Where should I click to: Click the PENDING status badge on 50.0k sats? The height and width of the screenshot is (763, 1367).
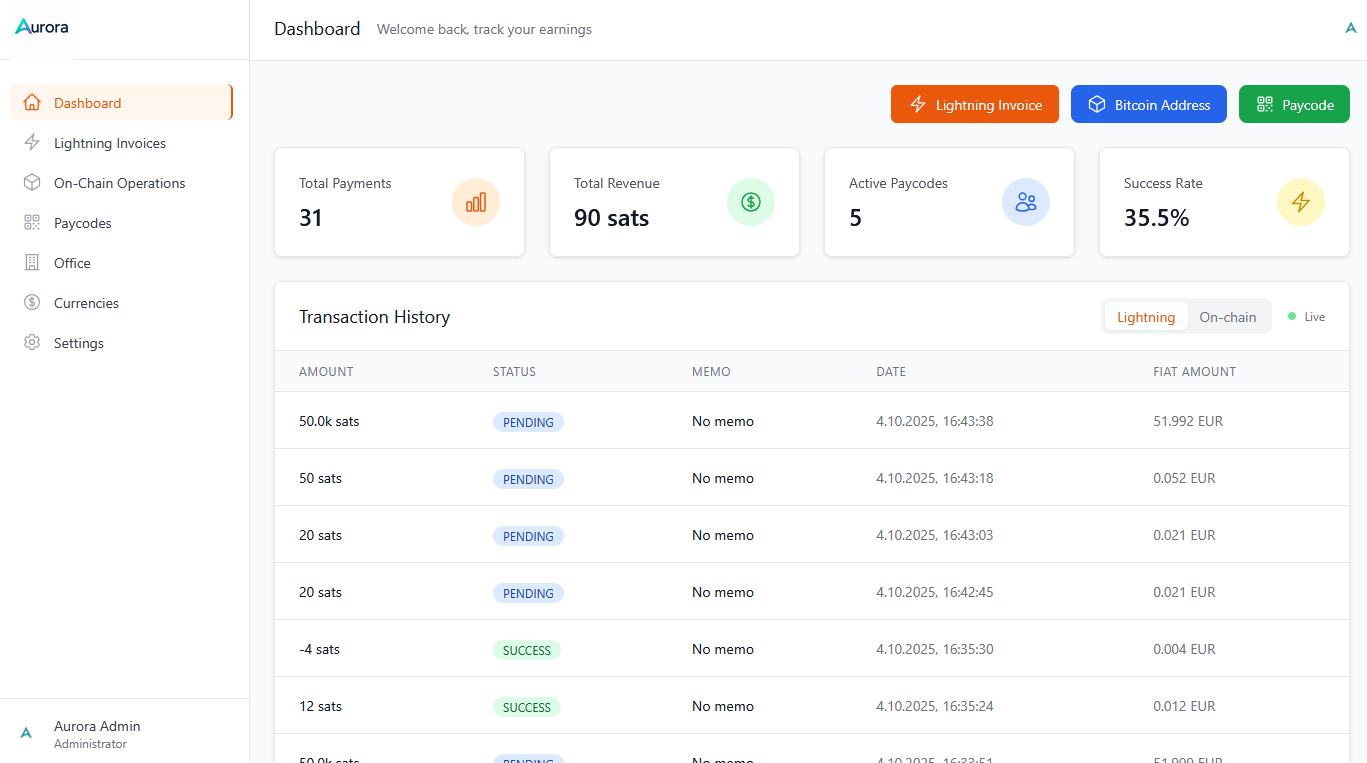tap(528, 421)
